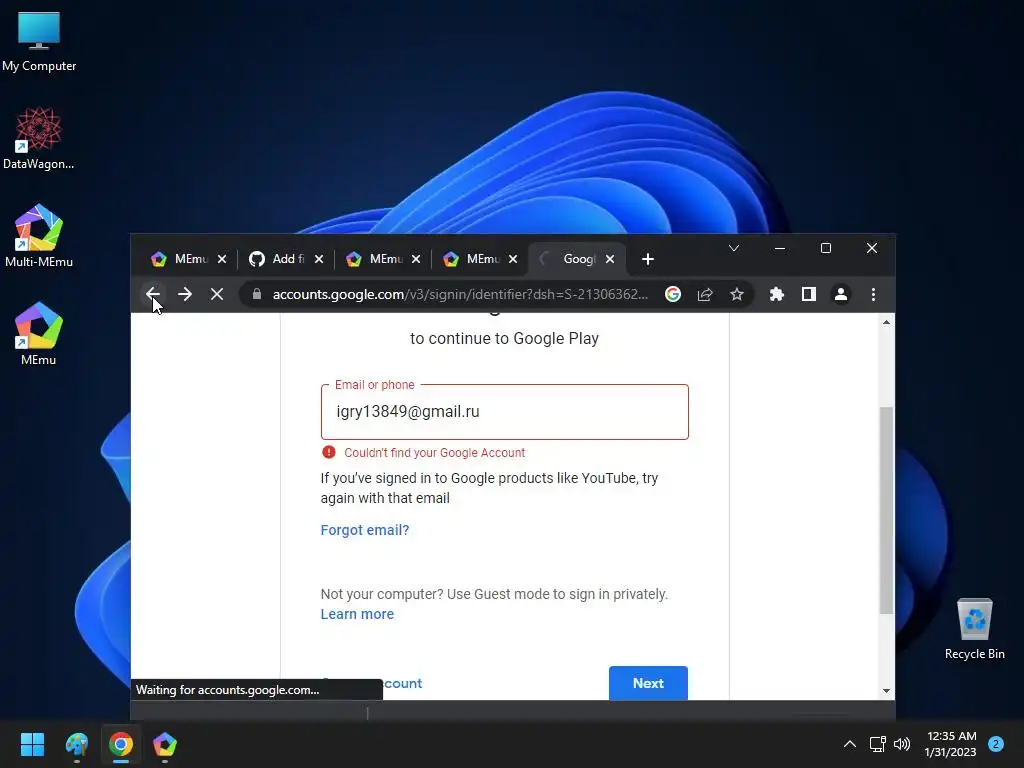Maximize the Chrome window
The height and width of the screenshot is (768, 1024).
click(x=826, y=248)
